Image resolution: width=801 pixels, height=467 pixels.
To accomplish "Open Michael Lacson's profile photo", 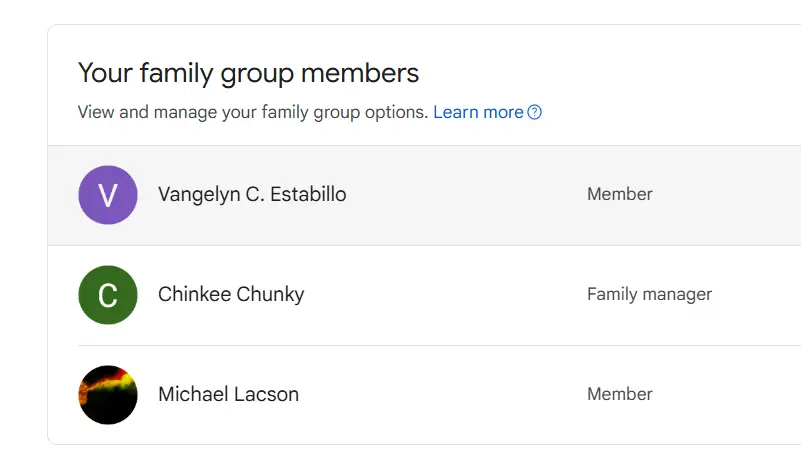I will coord(108,395).
